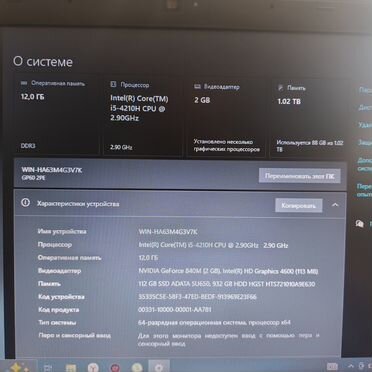Click the О системе page title
The width and height of the screenshot is (372, 372).
[x=43, y=62]
